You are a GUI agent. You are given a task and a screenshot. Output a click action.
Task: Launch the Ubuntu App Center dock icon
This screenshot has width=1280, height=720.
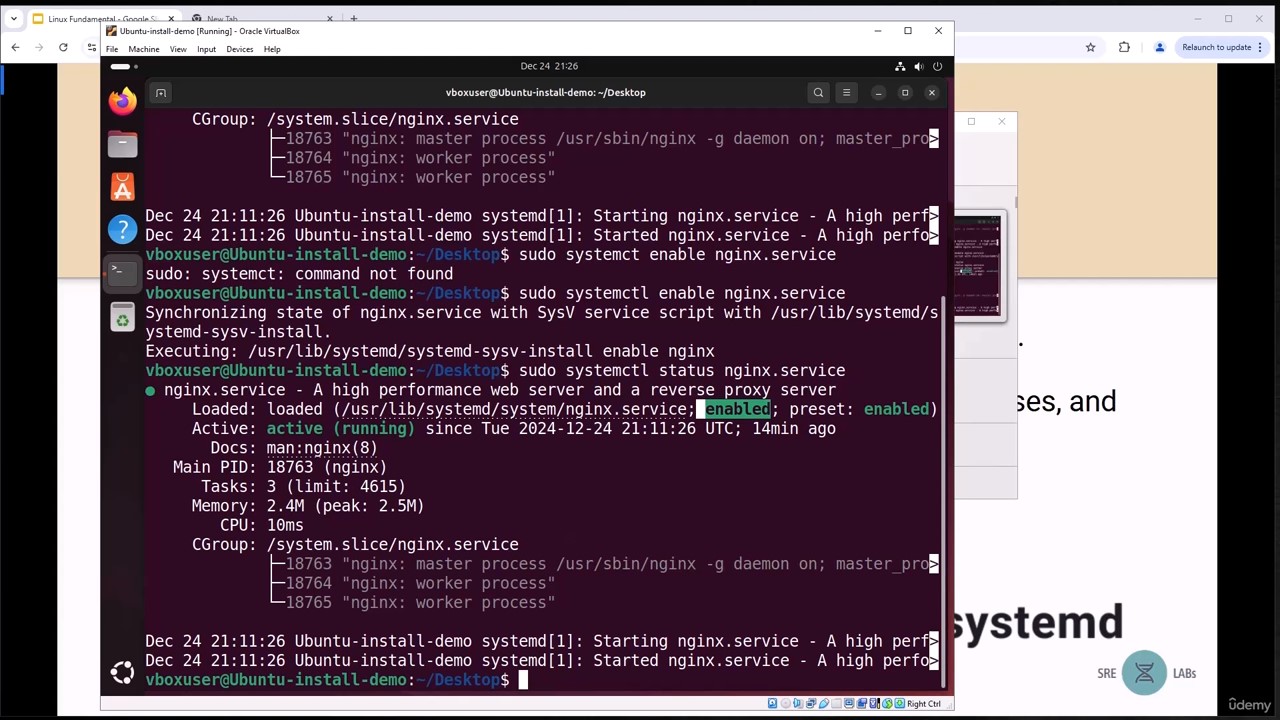point(122,187)
